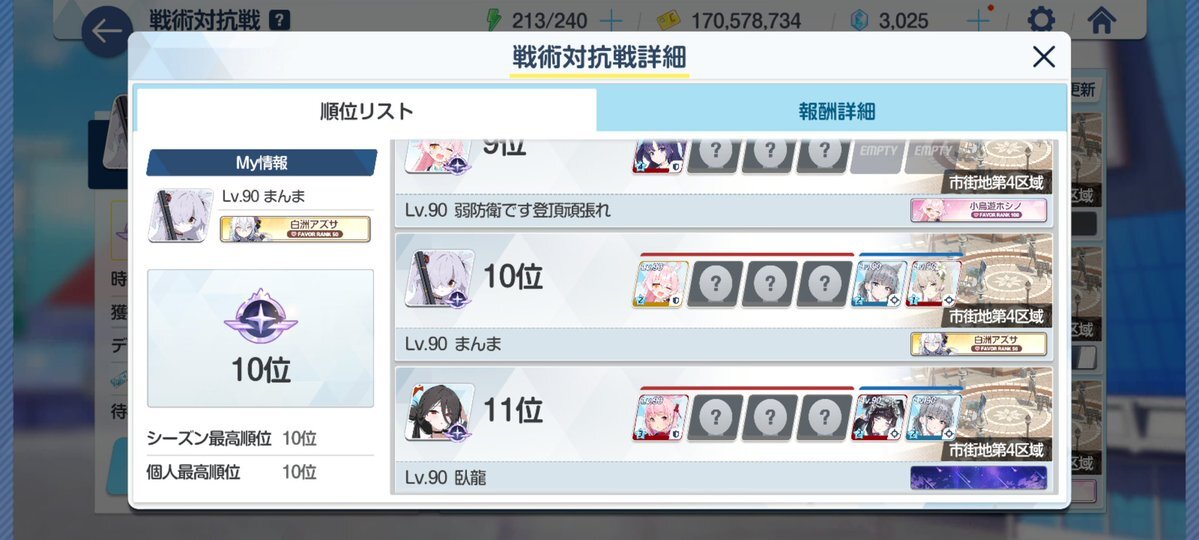The width and height of the screenshot is (1199, 540).
Task: Open the settings gear icon
Action: pyautogui.click(x=1041, y=19)
